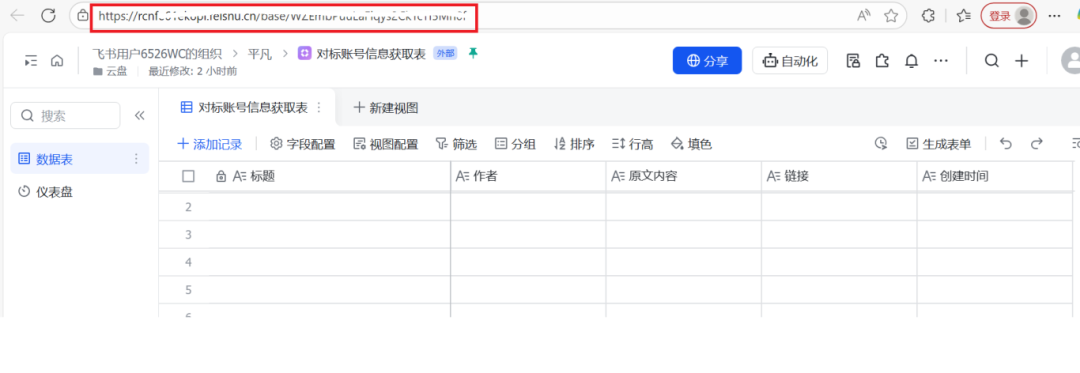Click the browser back arrow
The height and width of the screenshot is (373, 1080).
[x=17, y=16]
